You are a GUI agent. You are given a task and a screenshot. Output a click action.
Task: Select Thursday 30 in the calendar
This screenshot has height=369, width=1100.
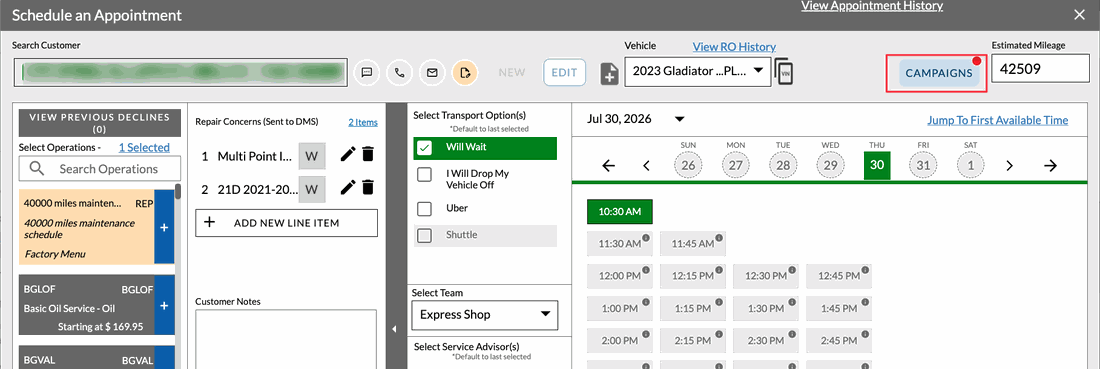tap(877, 165)
